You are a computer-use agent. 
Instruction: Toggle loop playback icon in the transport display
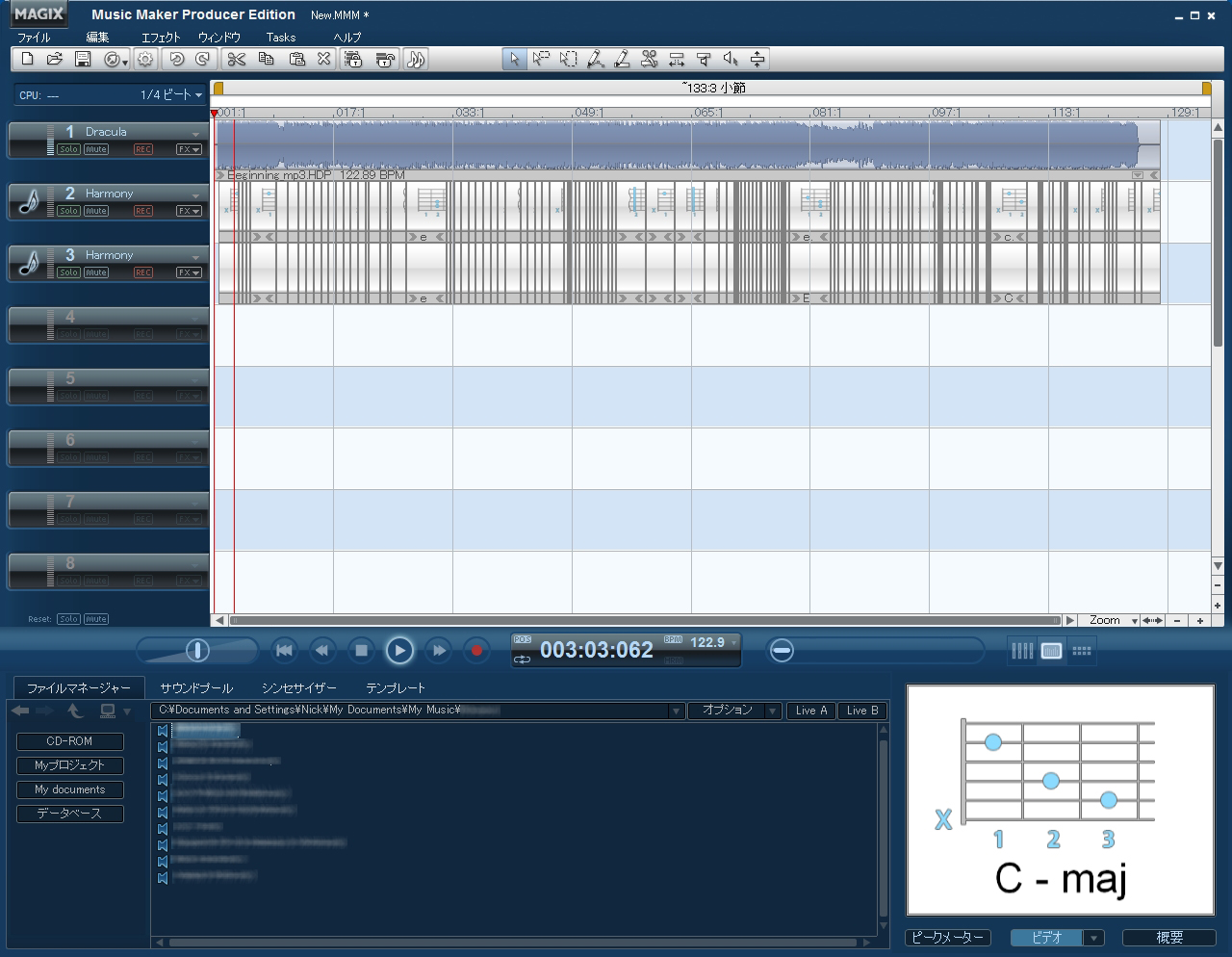(523, 660)
